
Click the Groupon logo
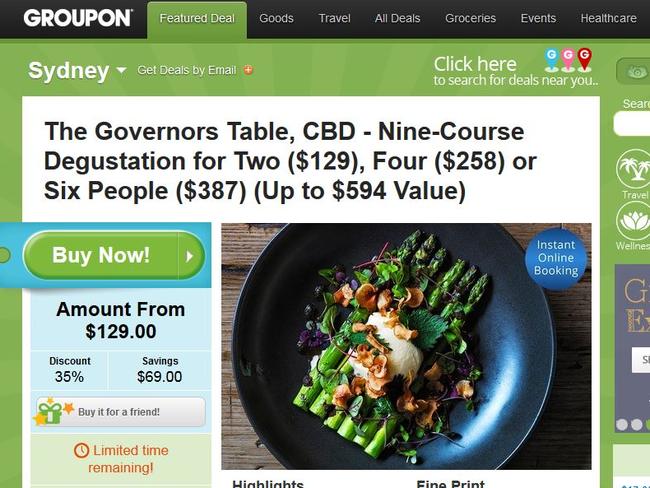coord(78,18)
